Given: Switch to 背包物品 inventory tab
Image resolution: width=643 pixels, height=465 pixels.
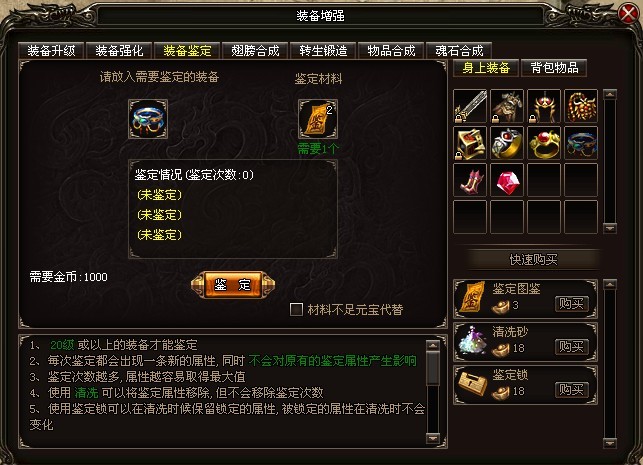Looking at the screenshot, I should (554, 68).
